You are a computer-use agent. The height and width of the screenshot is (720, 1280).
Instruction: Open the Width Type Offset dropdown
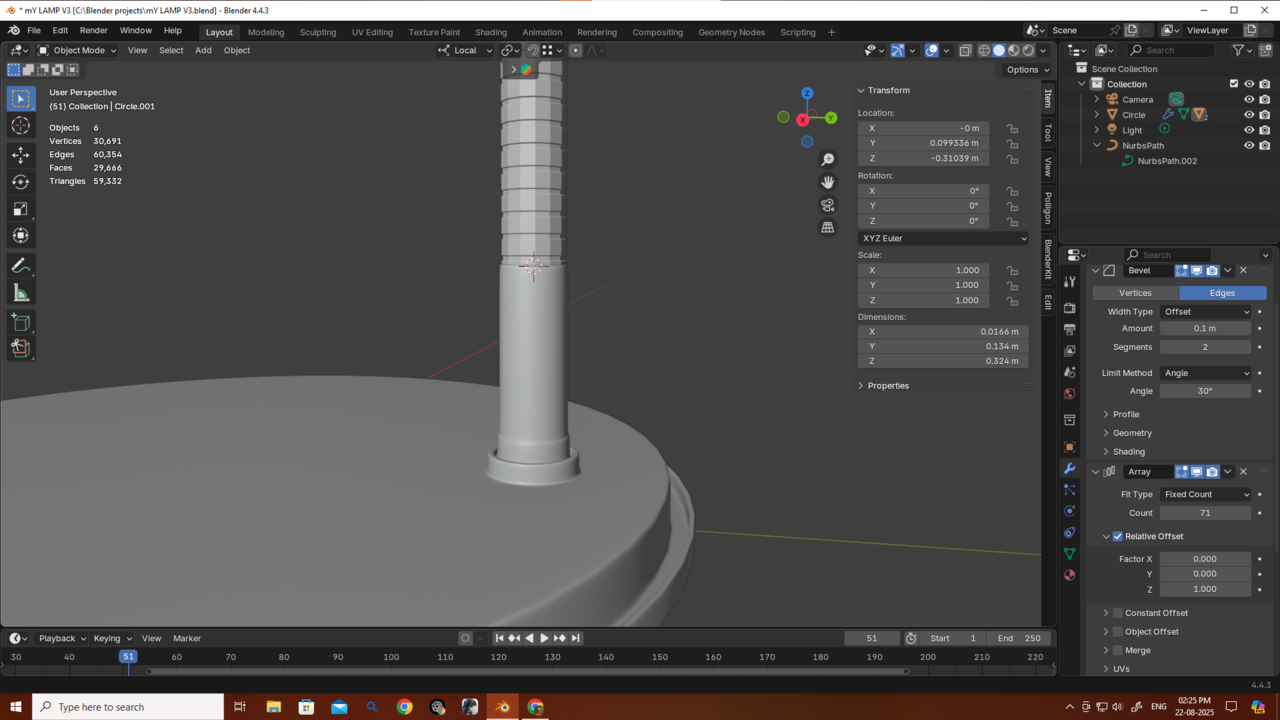(x=1205, y=312)
